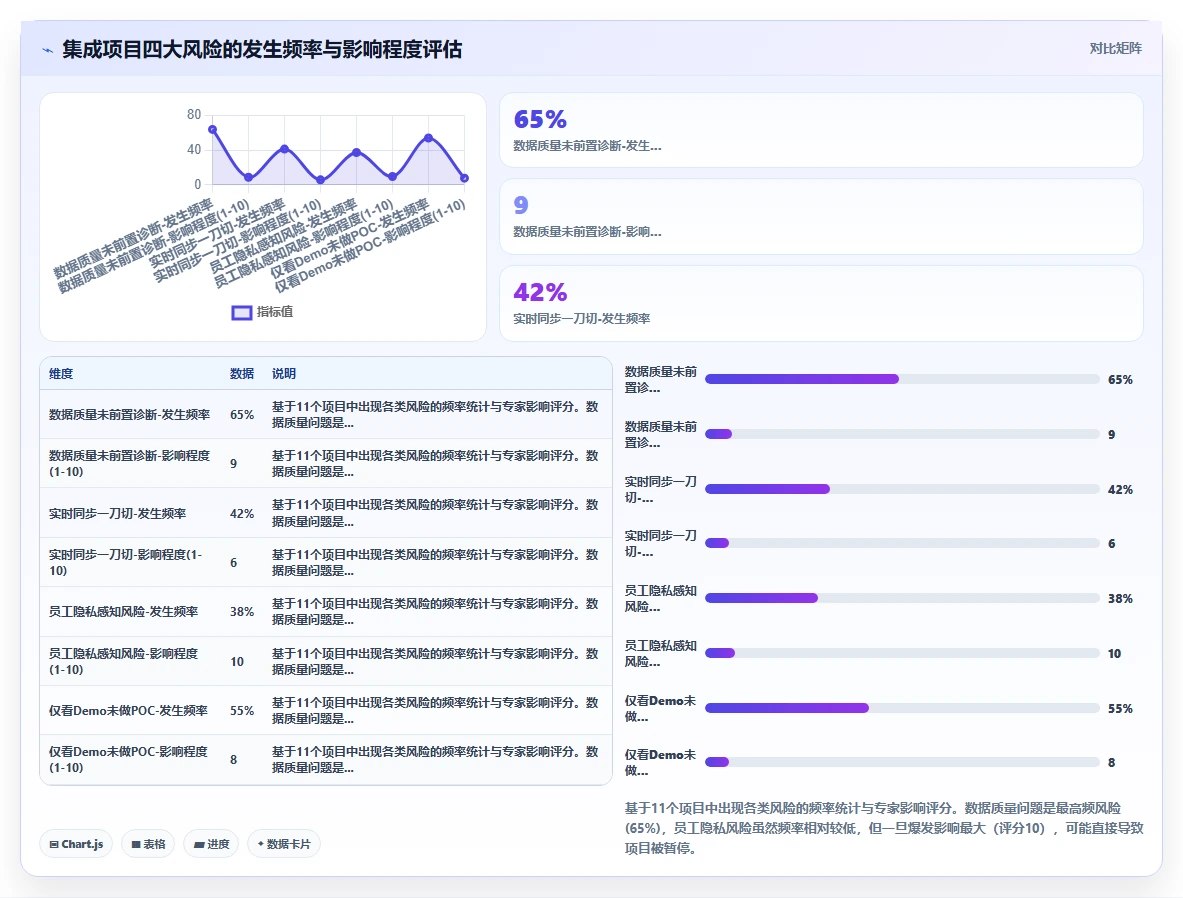Click the 38% table cell
The width and height of the screenshot is (1183, 898).
tap(242, 611)
